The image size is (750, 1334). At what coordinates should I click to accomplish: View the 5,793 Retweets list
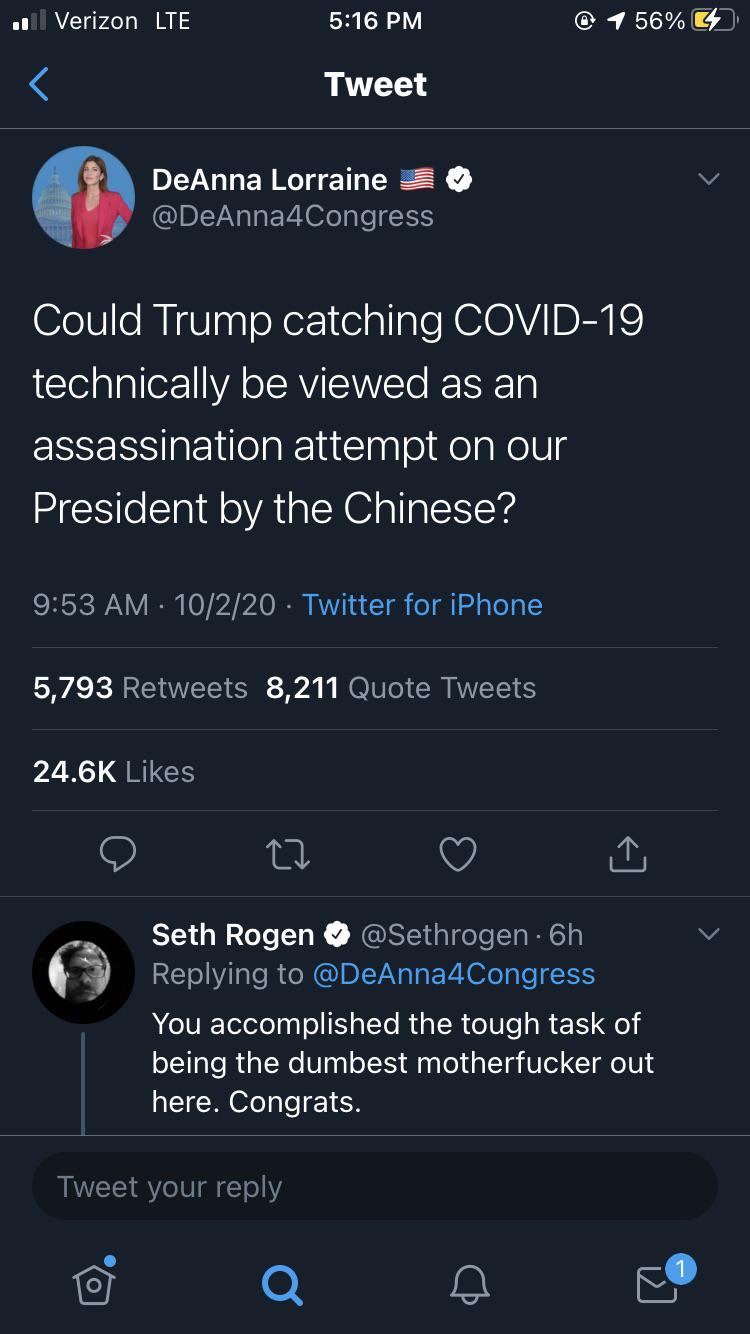(x=140, y=687)
